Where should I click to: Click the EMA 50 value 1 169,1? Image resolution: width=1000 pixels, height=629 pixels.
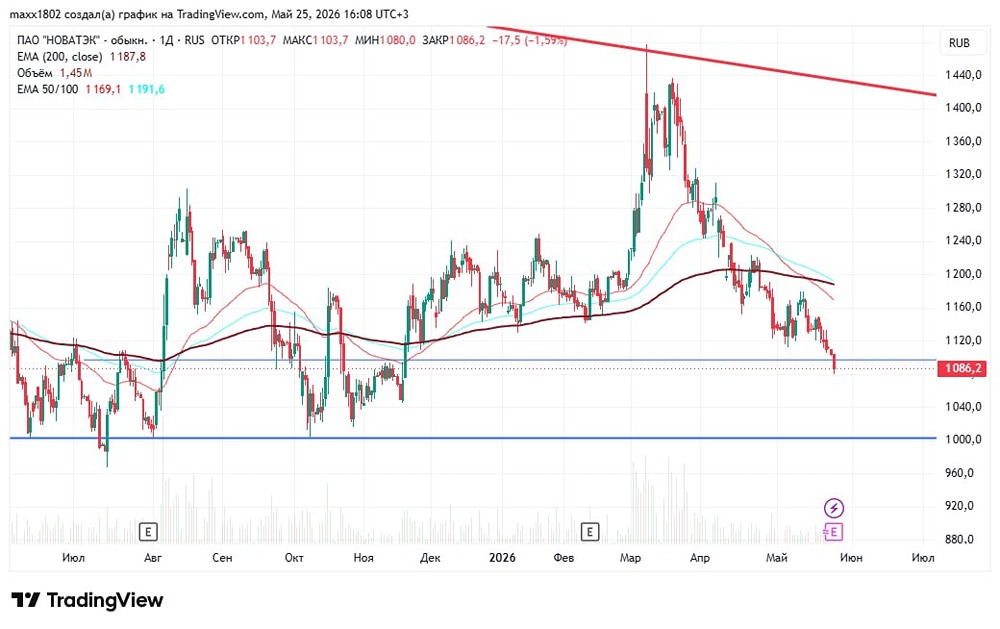(103, 89)
